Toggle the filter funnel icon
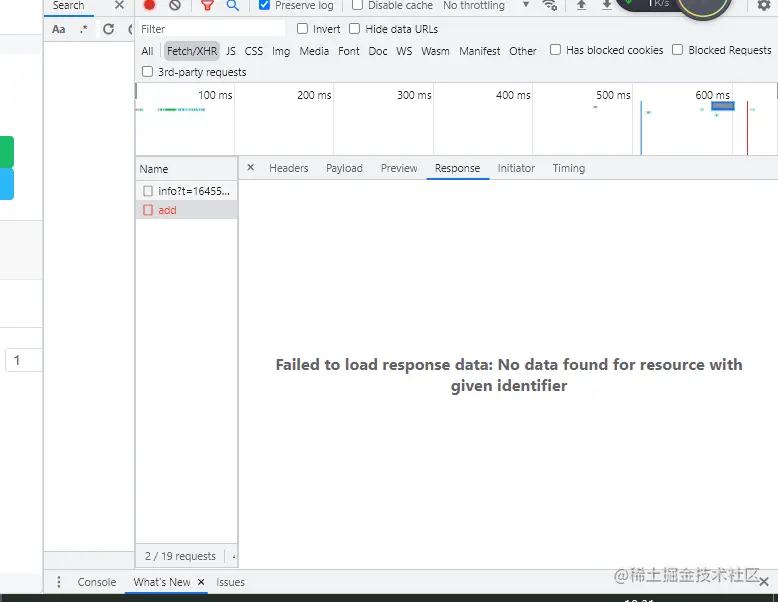This screenshot has height=602, width=778. [x=207, y=5]
